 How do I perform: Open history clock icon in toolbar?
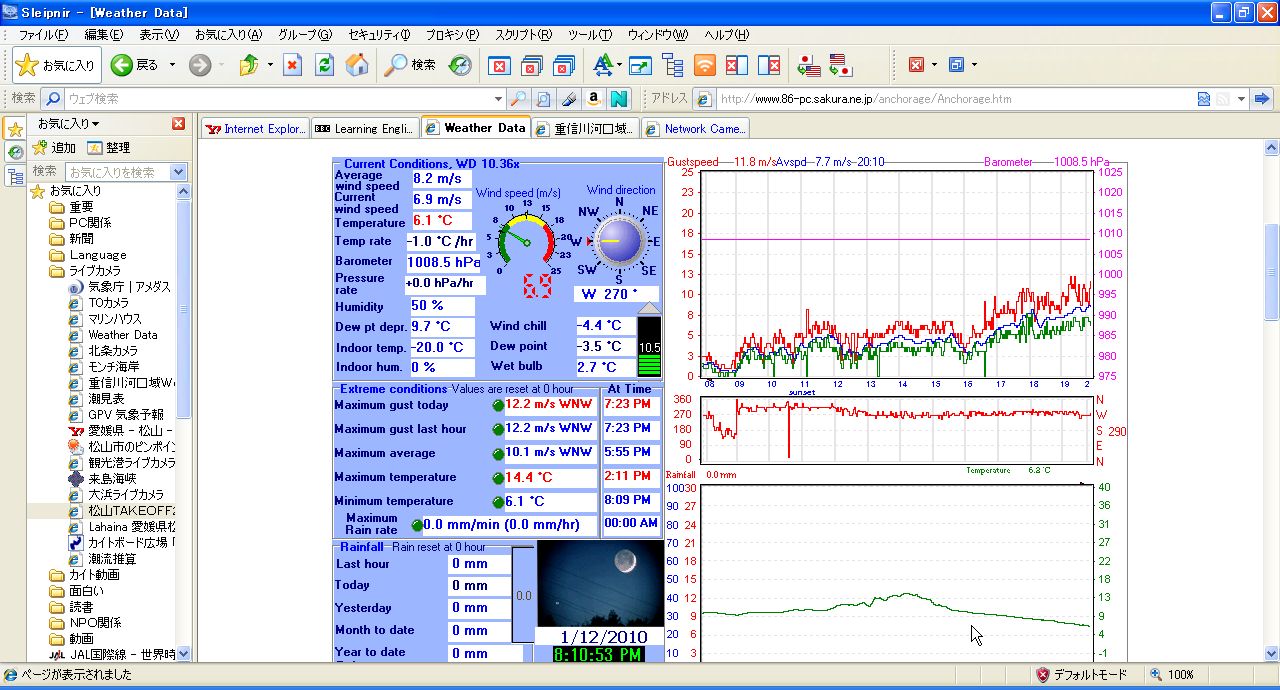coord(459,65)
